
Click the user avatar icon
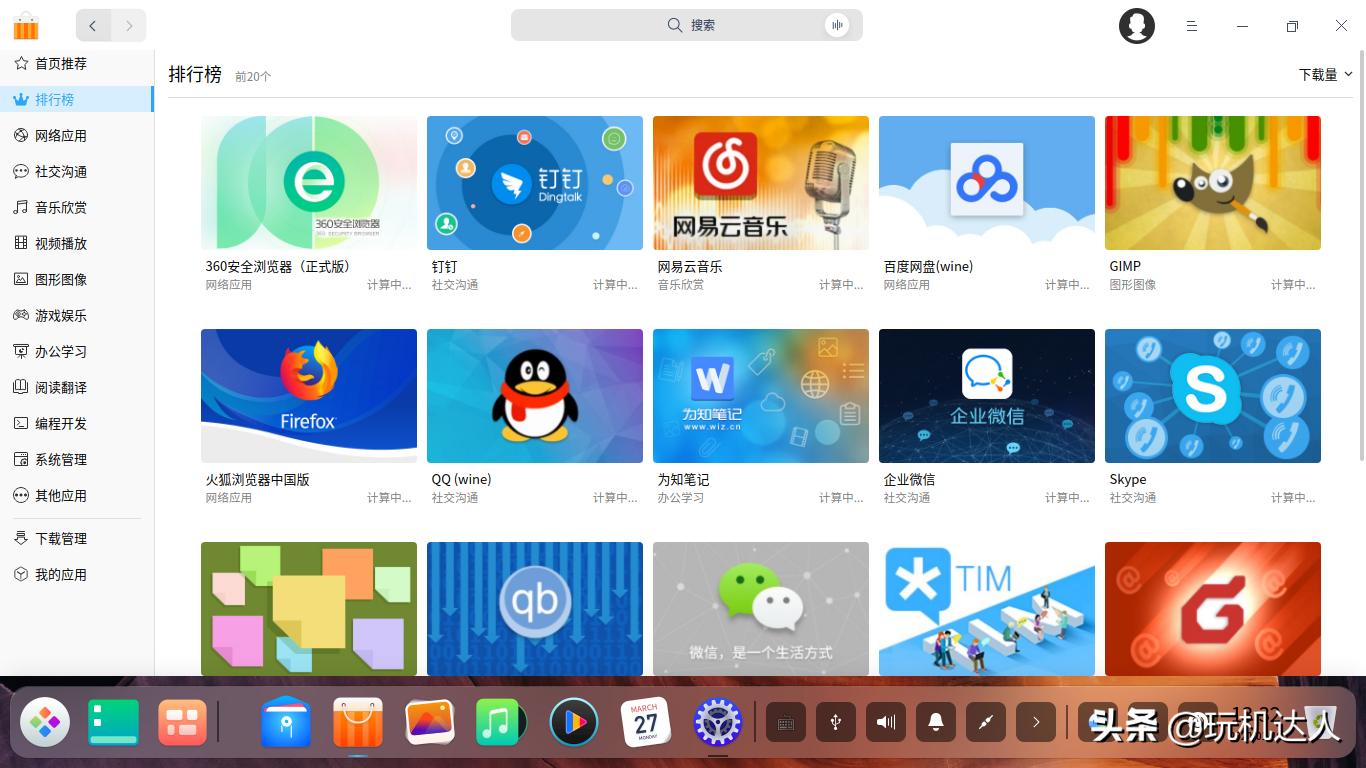point(1136,26)
